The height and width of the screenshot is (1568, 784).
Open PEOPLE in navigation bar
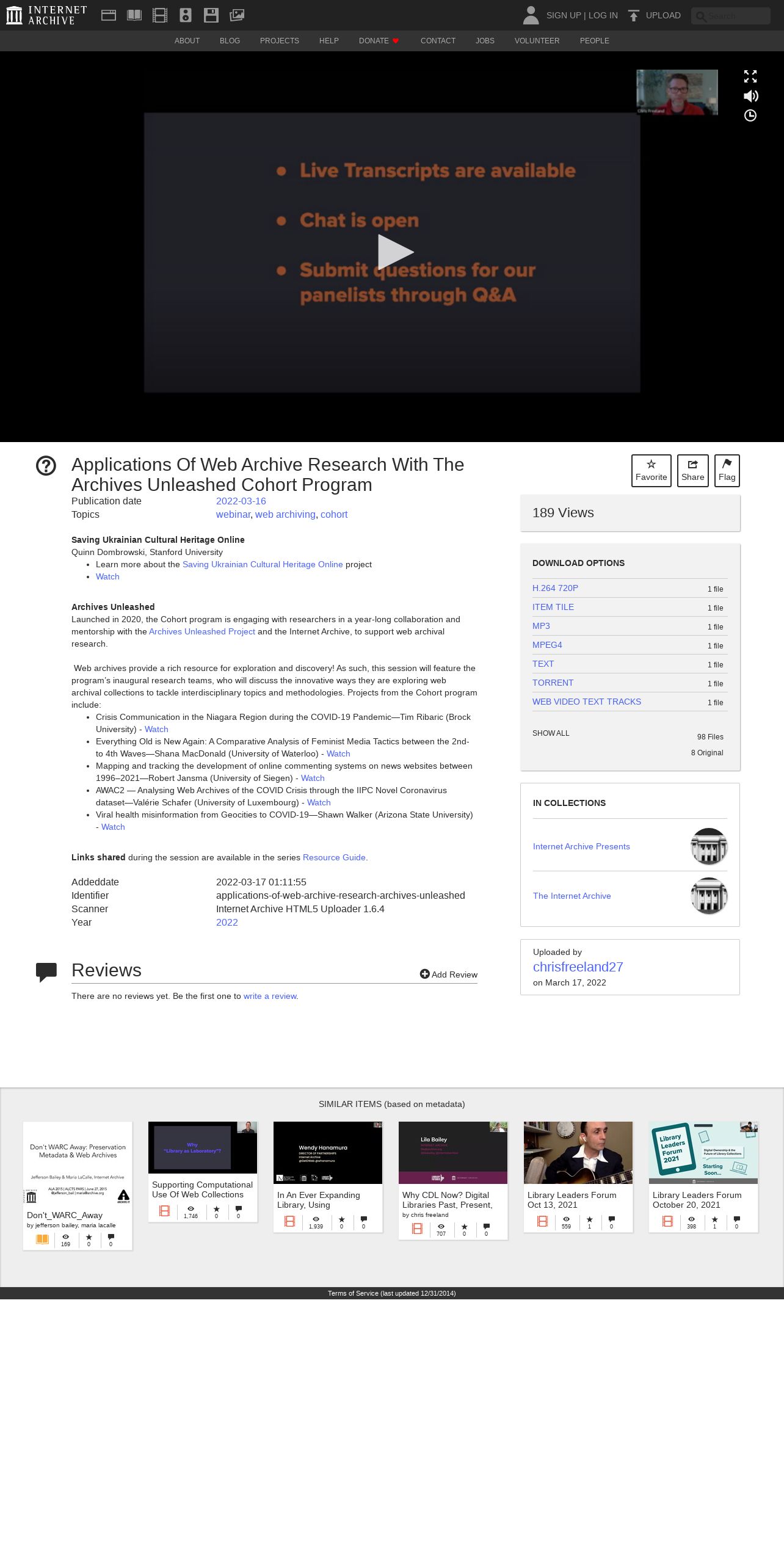(595, 41)
